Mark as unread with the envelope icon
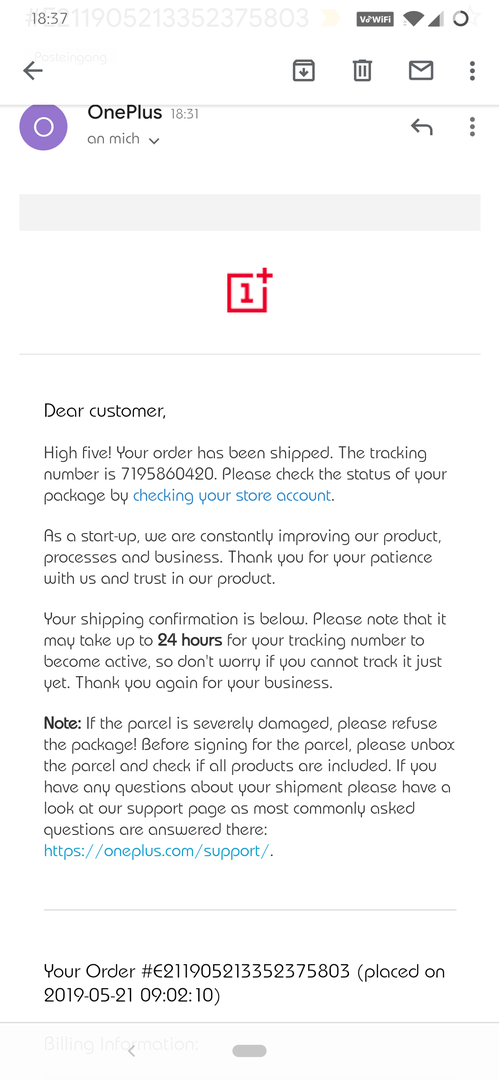 click(420, 70)
